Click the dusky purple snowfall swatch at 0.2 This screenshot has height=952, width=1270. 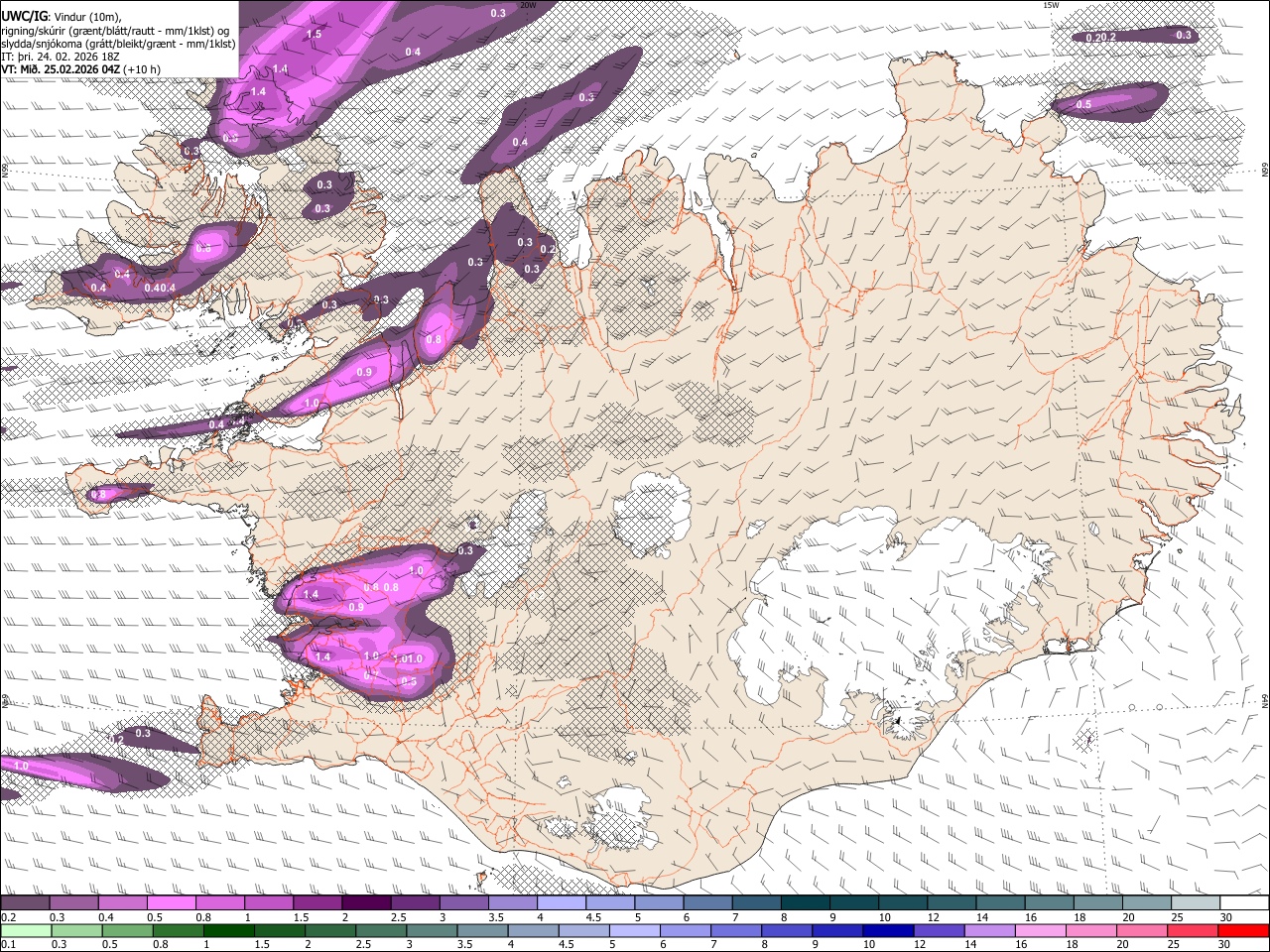(25, 902)
